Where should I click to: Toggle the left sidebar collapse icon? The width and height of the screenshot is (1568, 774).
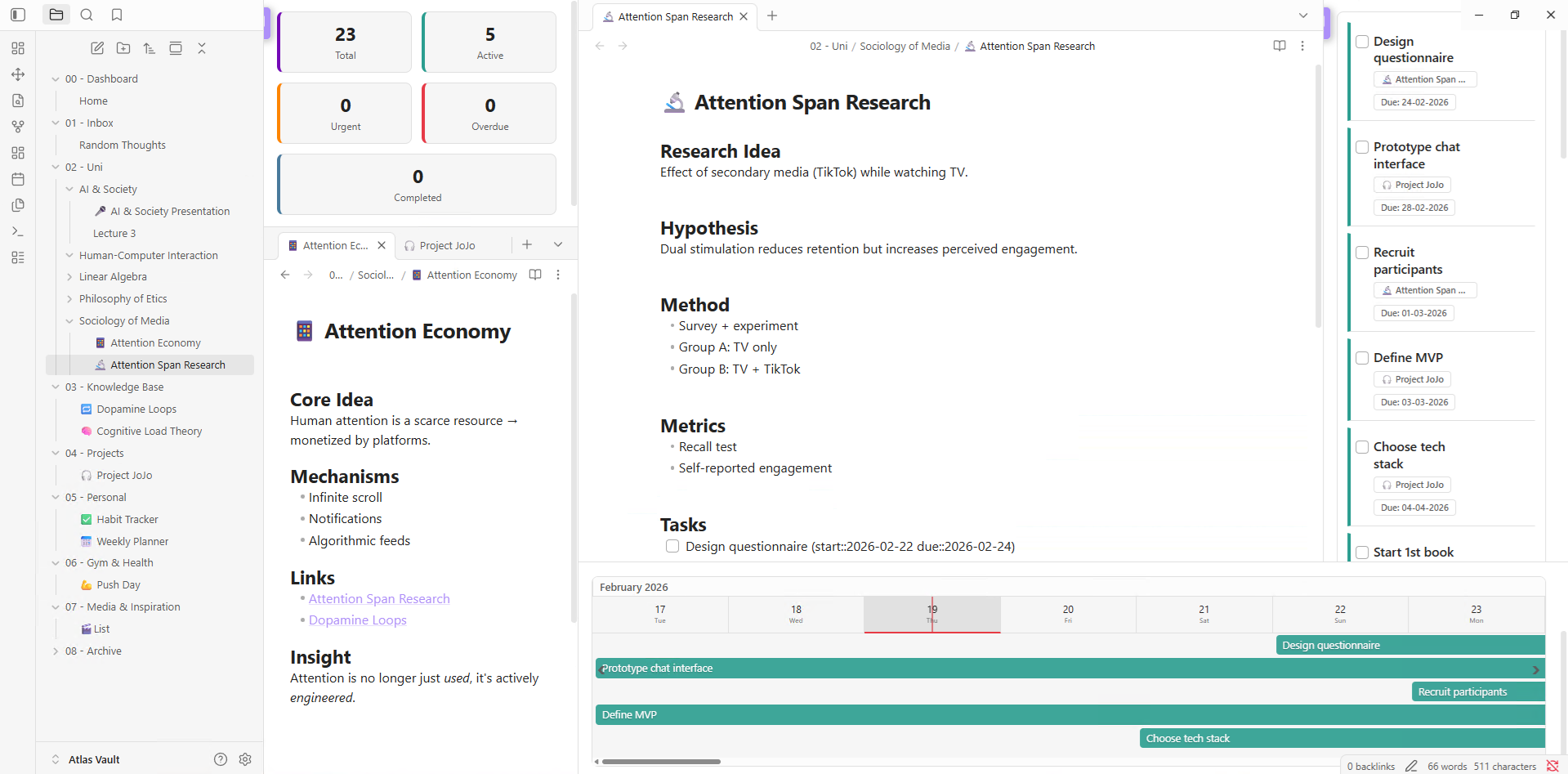[x=18, y=15]
